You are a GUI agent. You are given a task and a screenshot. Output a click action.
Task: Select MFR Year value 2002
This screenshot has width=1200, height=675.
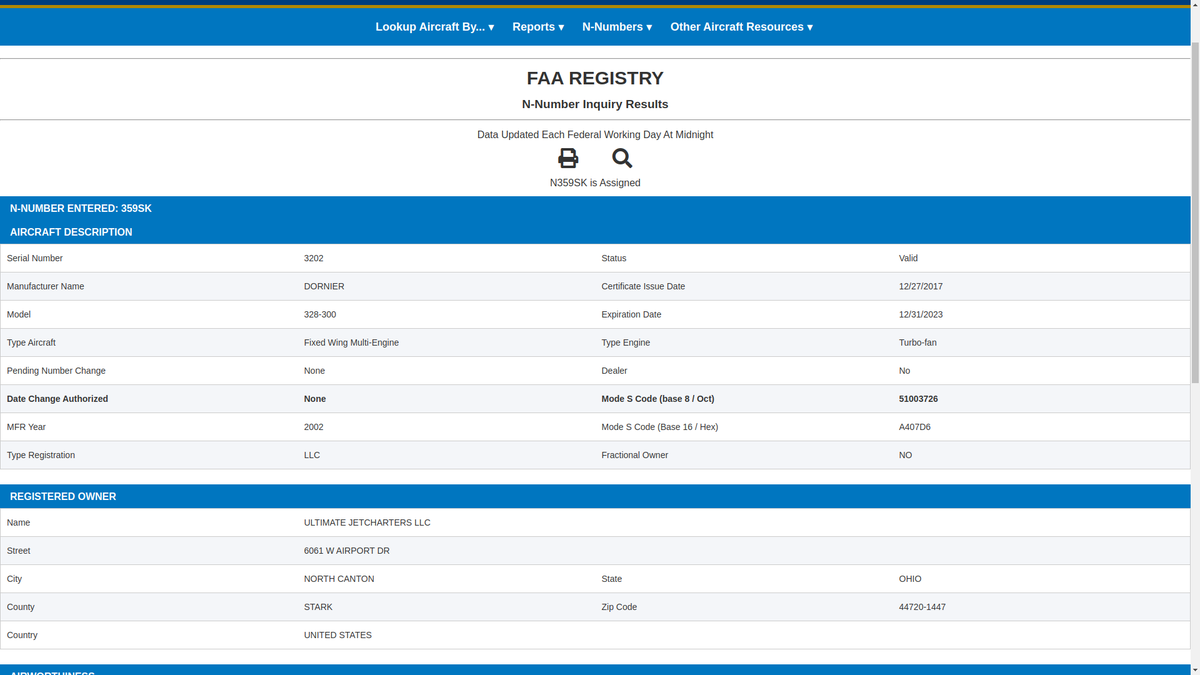click(313, 427)
